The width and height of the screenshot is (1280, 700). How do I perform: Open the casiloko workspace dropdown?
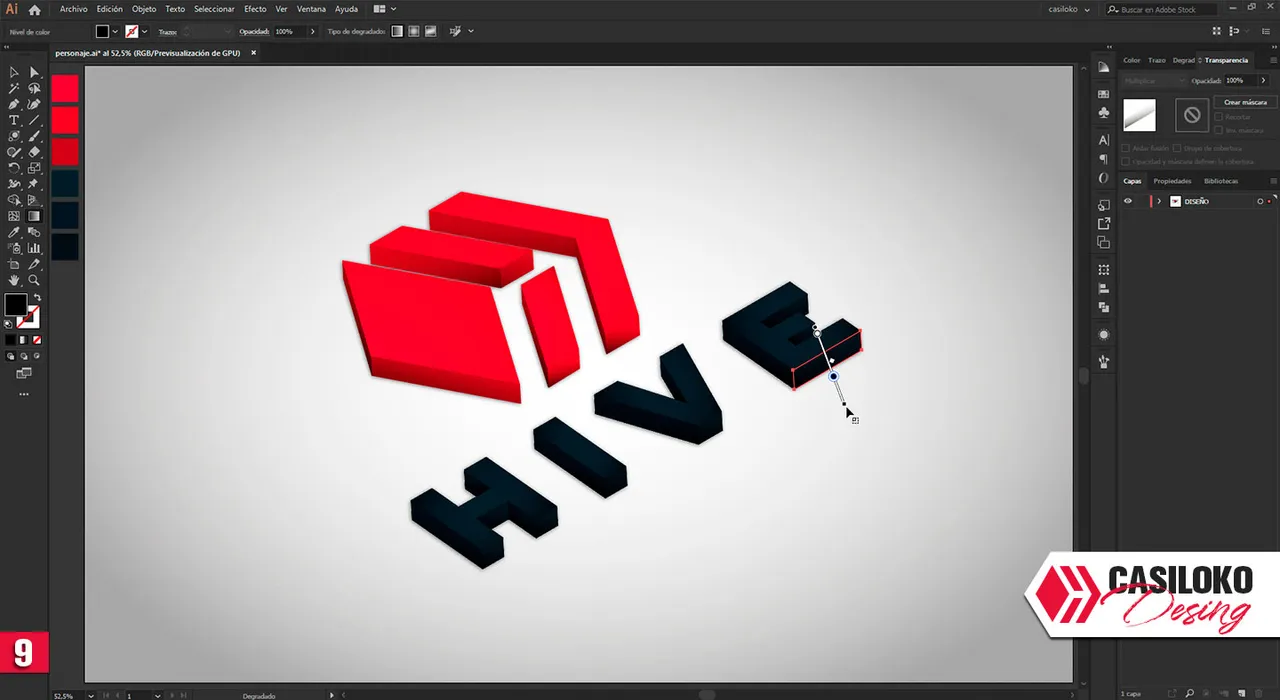[1071, 9]
